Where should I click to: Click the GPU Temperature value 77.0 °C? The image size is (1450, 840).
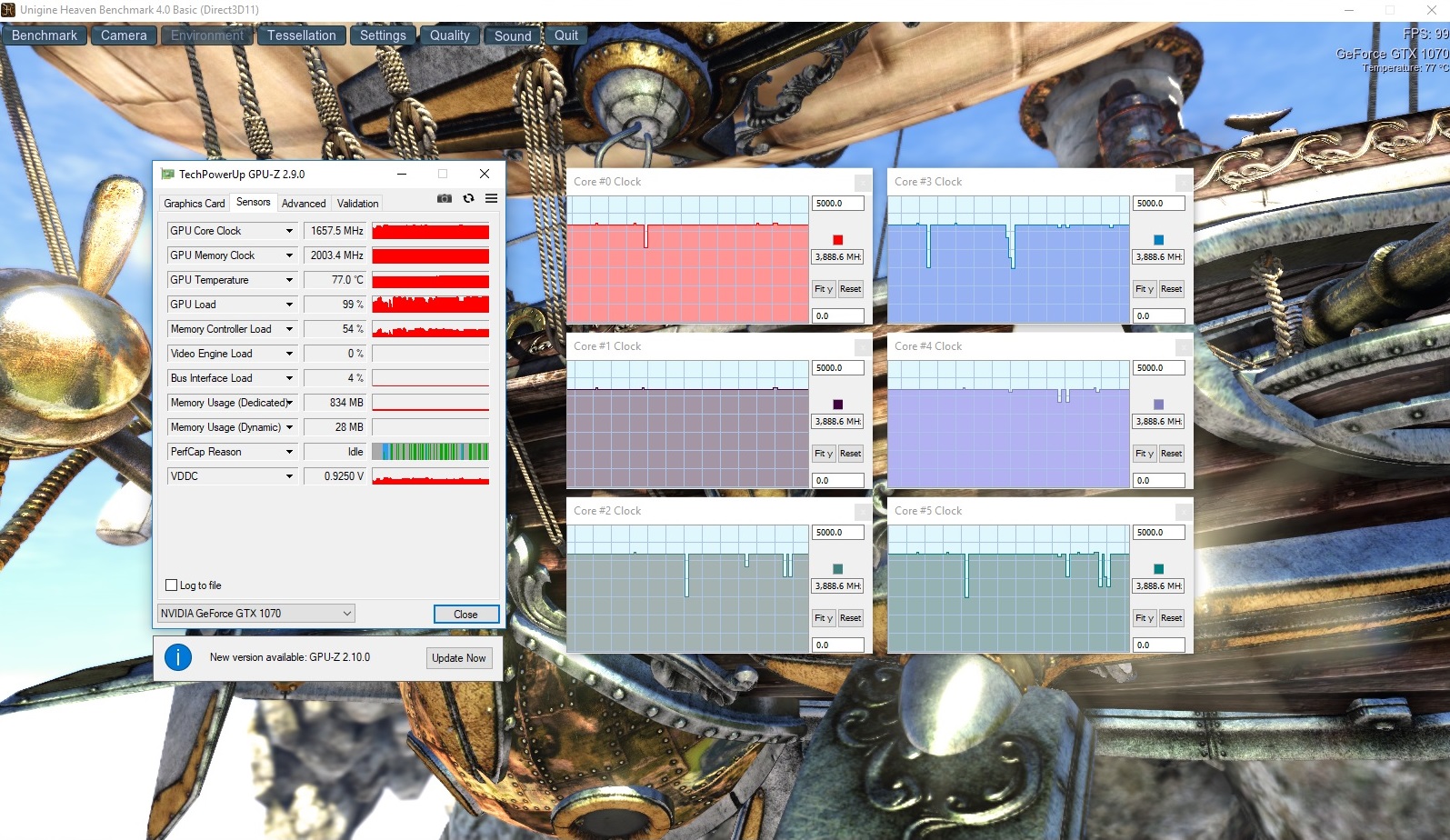pyautogui.click(x=335, y=280)
